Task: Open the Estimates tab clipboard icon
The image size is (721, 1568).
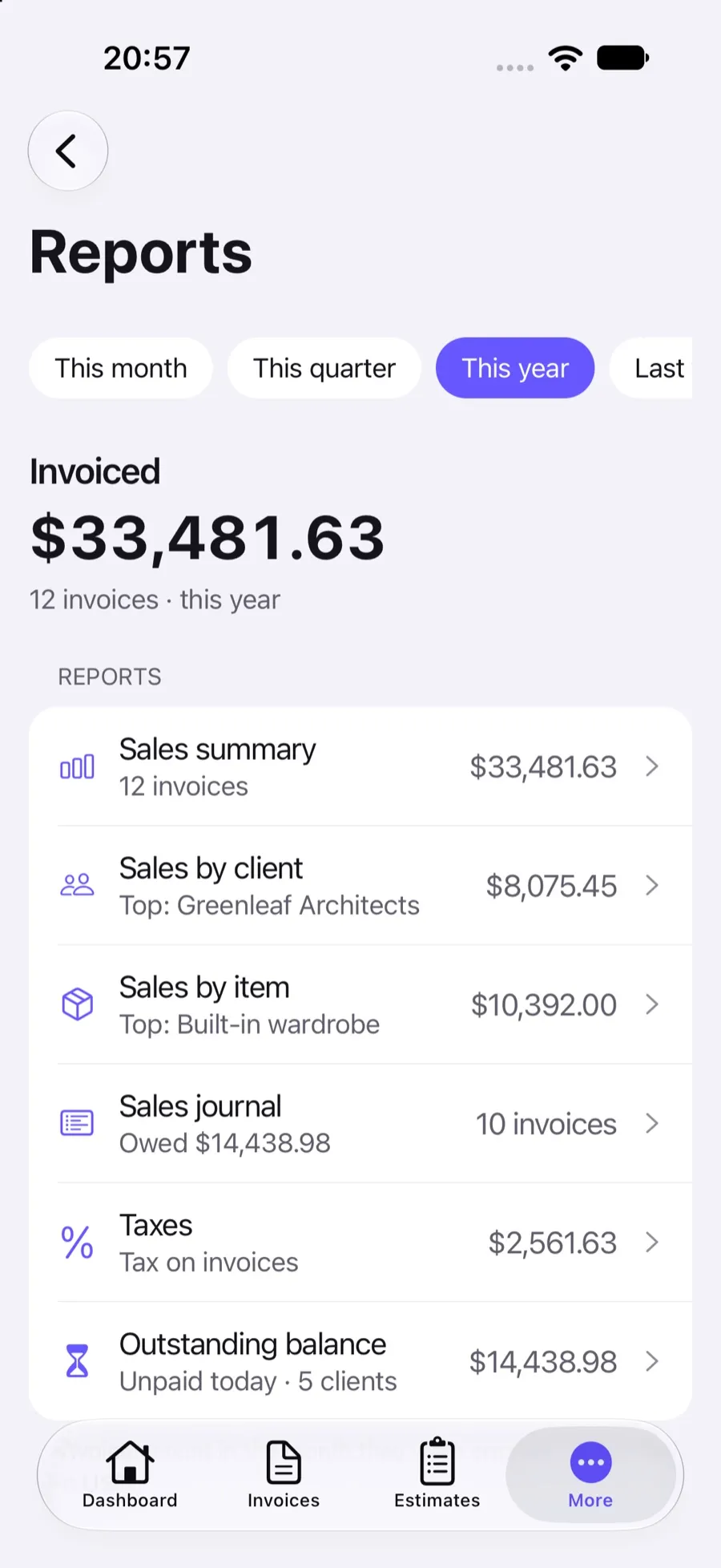Action: click(437, 1461)
